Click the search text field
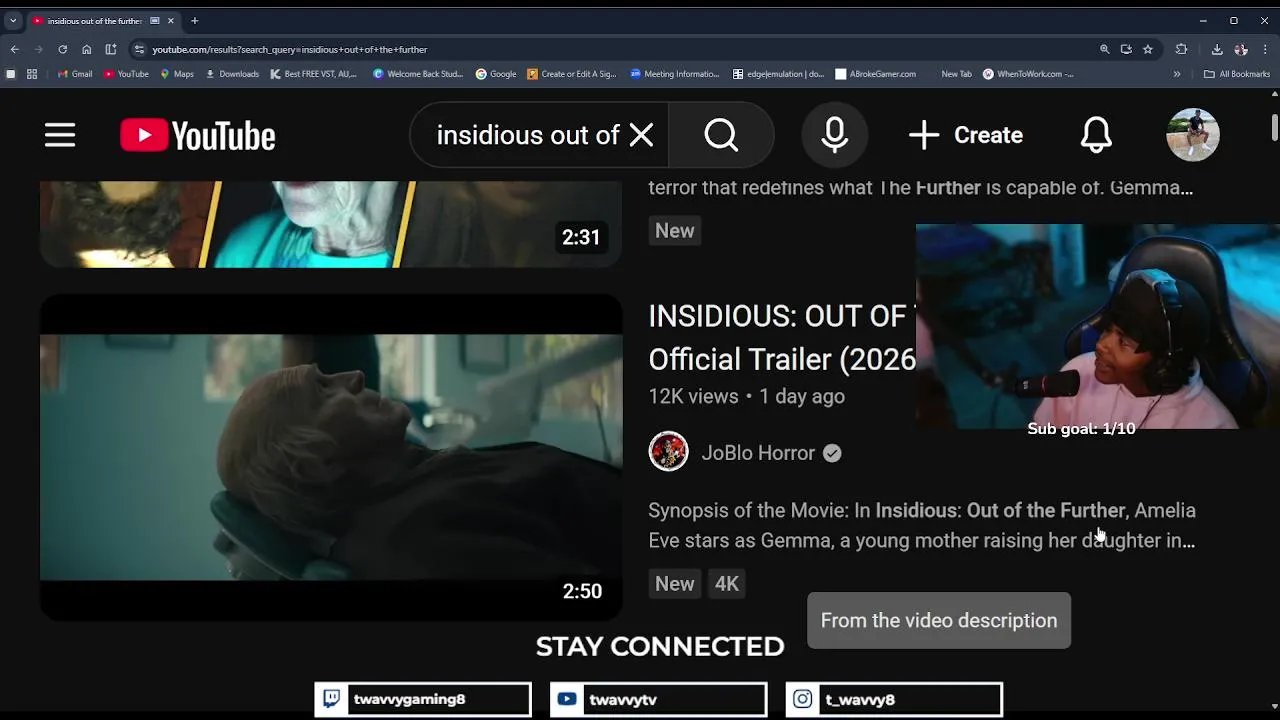Screen dimensions: 1280x720 click(x=528, y=135)
